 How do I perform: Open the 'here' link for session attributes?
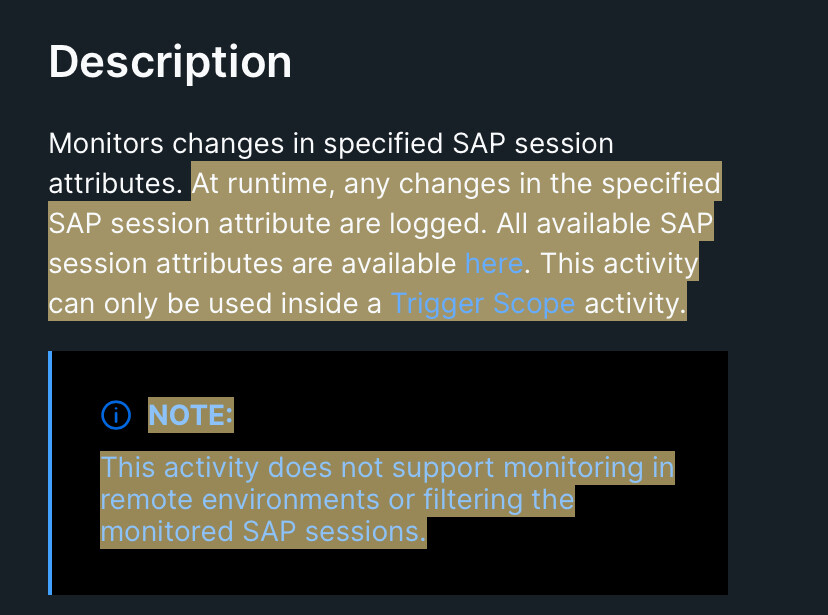pyautogui.click(x=494, y=263)
